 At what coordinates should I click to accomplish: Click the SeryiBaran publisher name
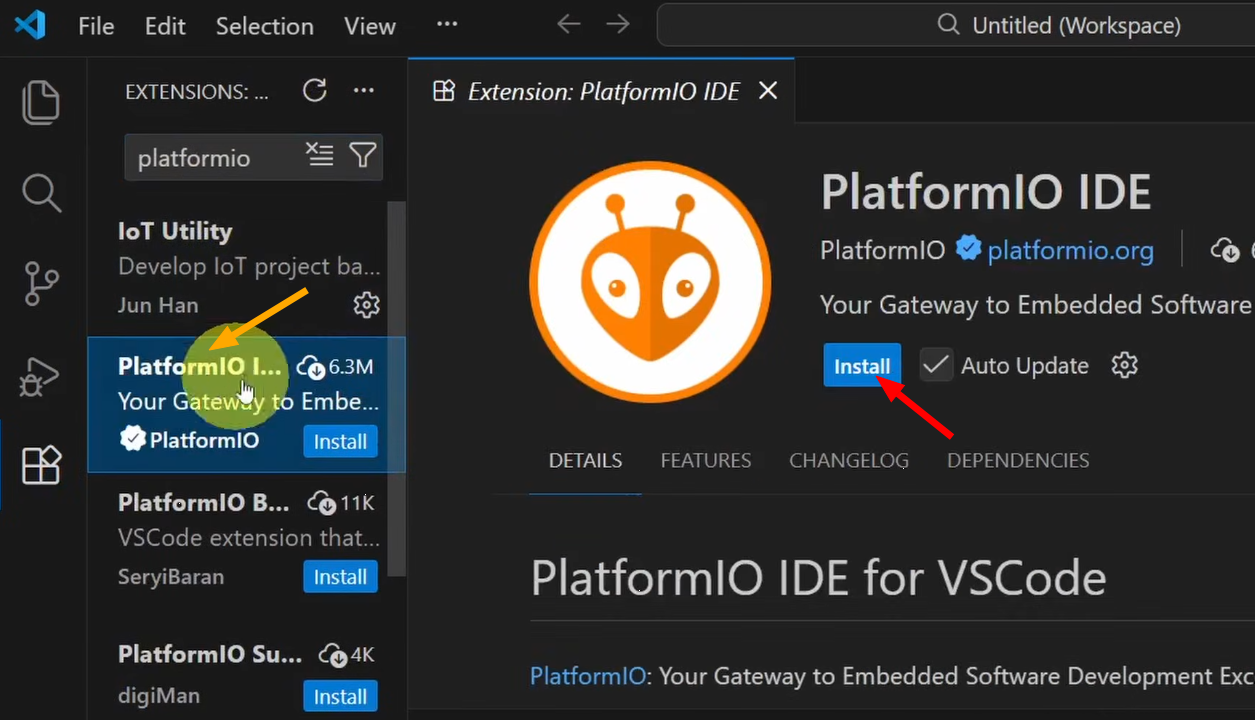pyautogui.click(x=171, y=577)
